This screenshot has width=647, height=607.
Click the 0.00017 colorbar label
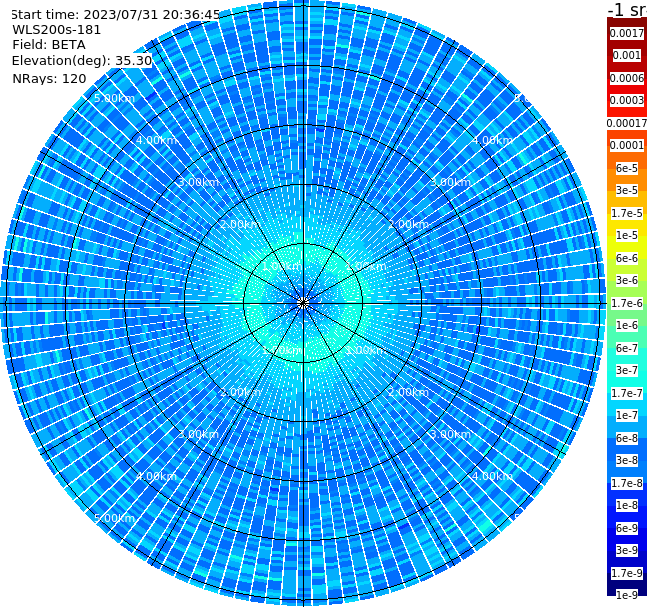pyautogui.click(x=627, y=123)
